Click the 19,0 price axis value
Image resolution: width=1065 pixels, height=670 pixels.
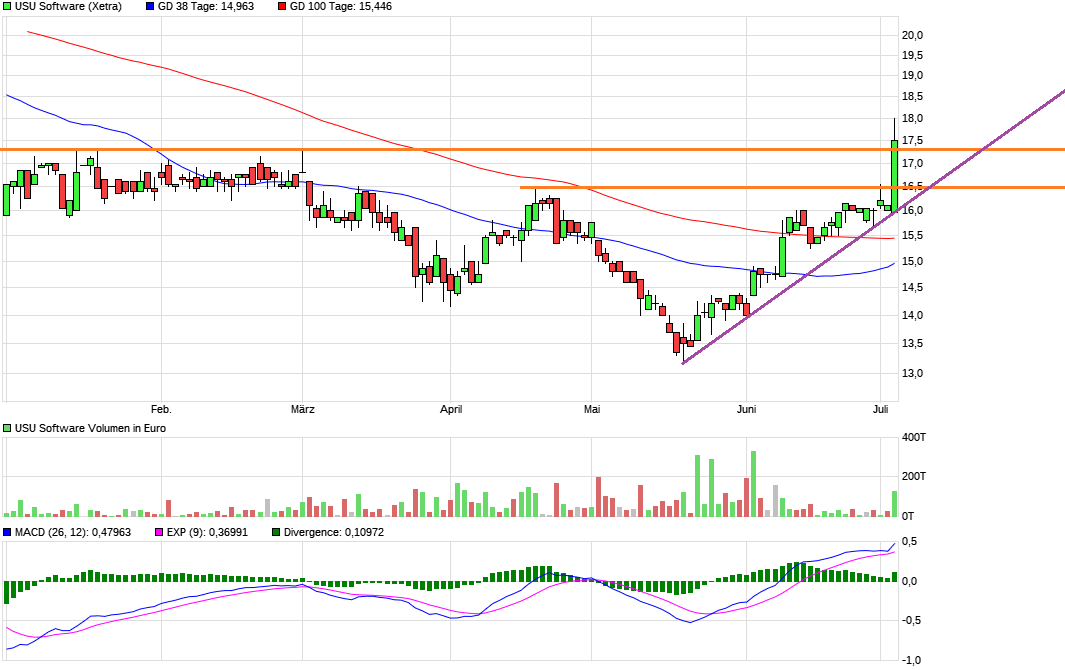click(x=912, y=75)
